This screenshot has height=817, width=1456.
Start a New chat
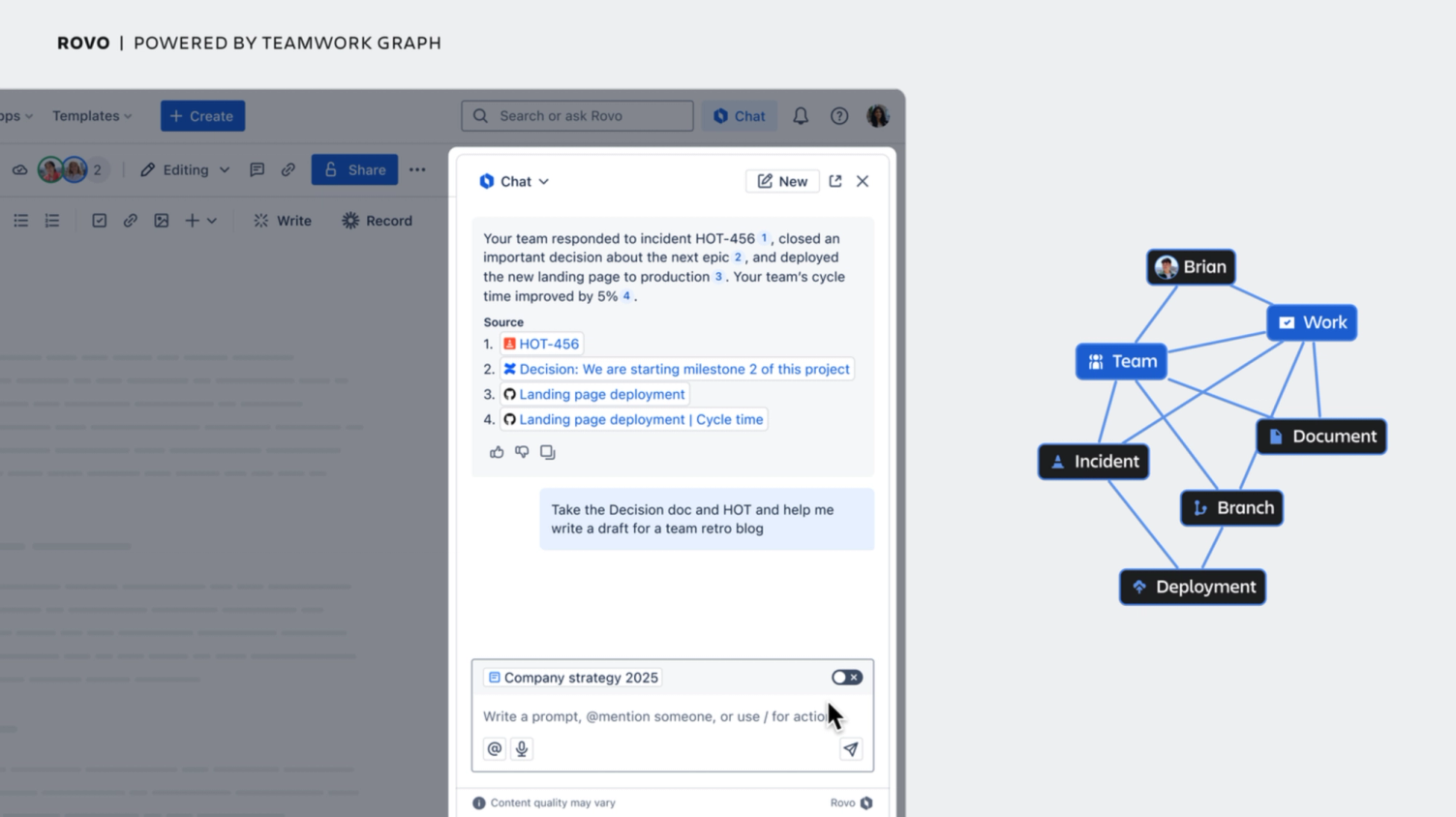782,181
